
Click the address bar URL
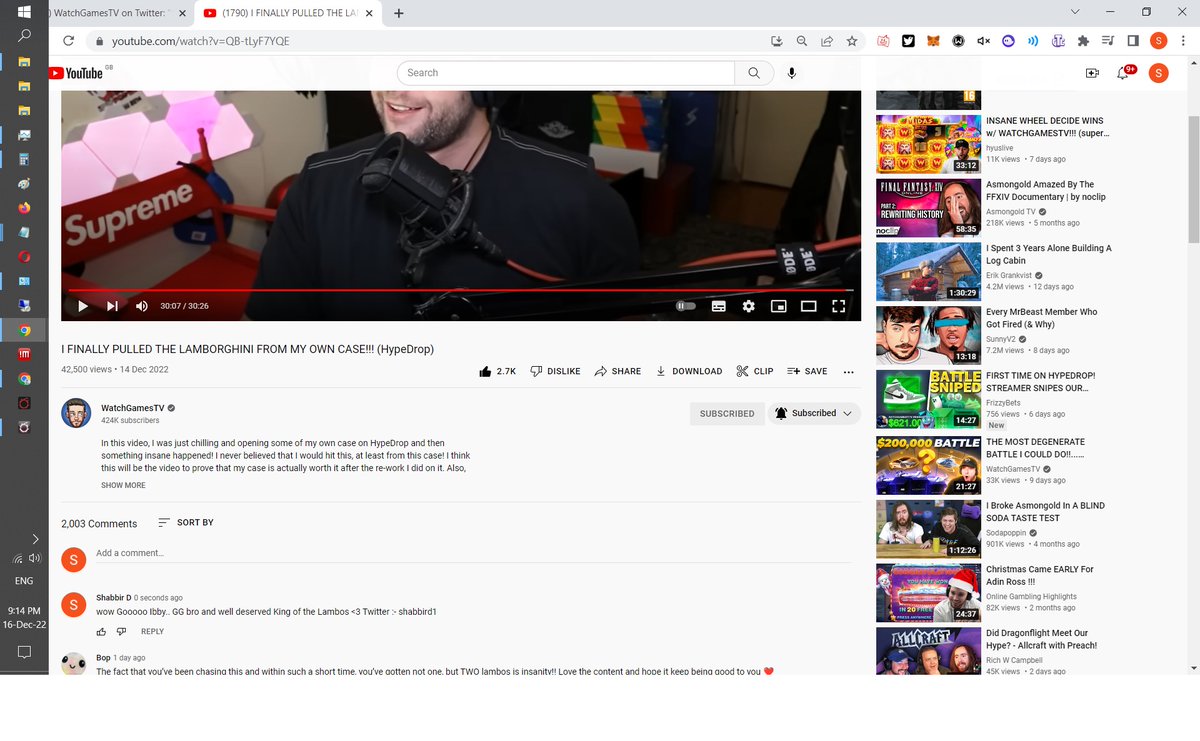[201, 41]
